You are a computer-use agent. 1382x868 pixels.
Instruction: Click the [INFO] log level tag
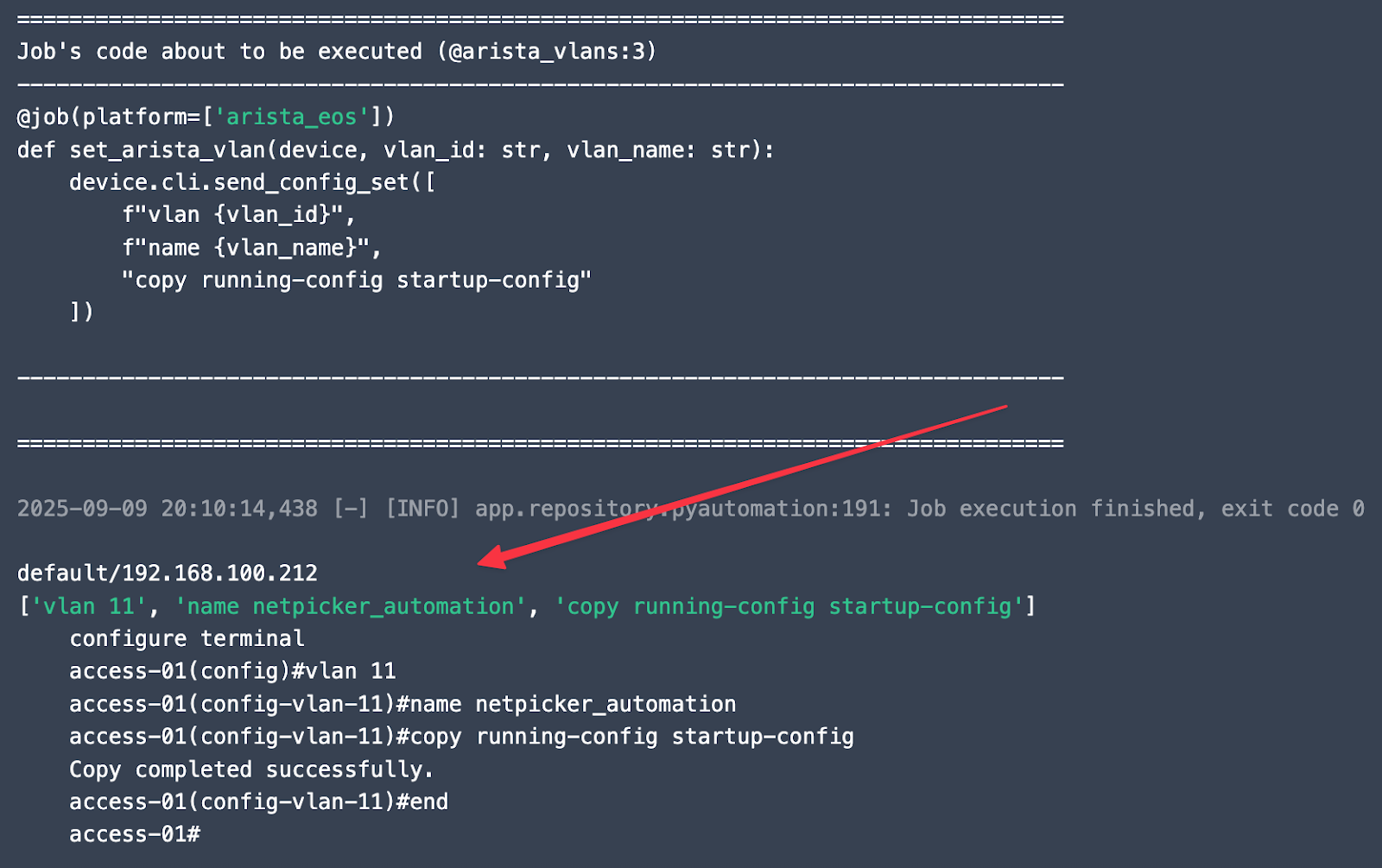pos(422,509)
